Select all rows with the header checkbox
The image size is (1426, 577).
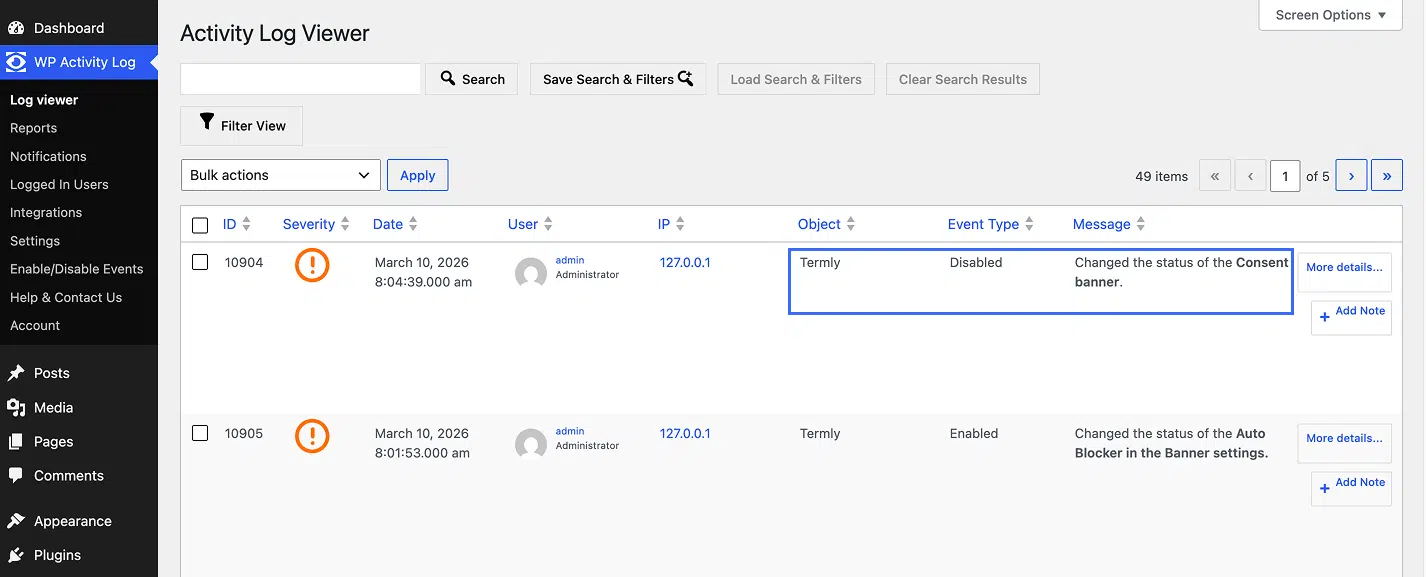tap(199, 224)
